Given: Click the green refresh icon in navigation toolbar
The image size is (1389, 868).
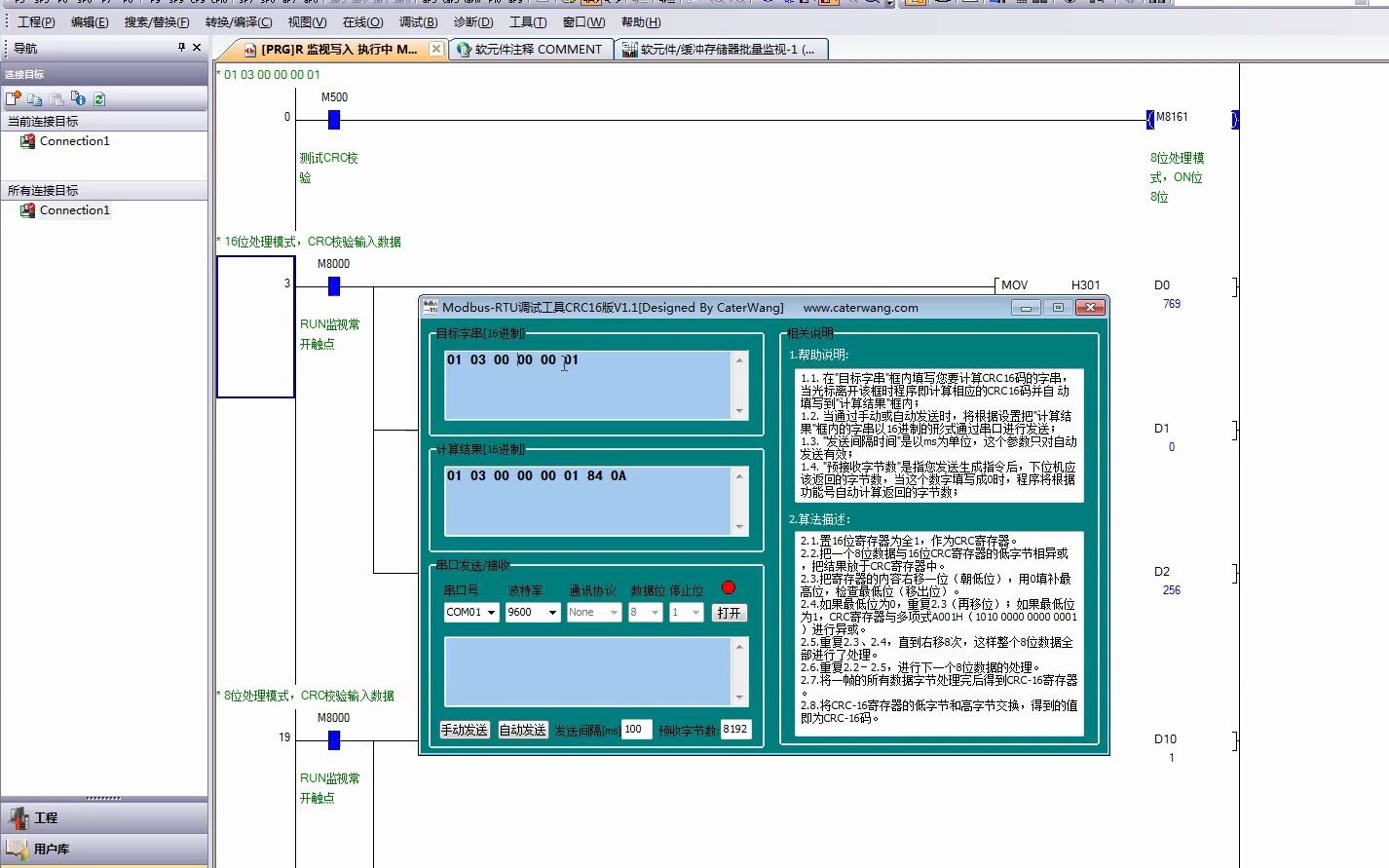Looking at the screenshot, I should point(99,98).
